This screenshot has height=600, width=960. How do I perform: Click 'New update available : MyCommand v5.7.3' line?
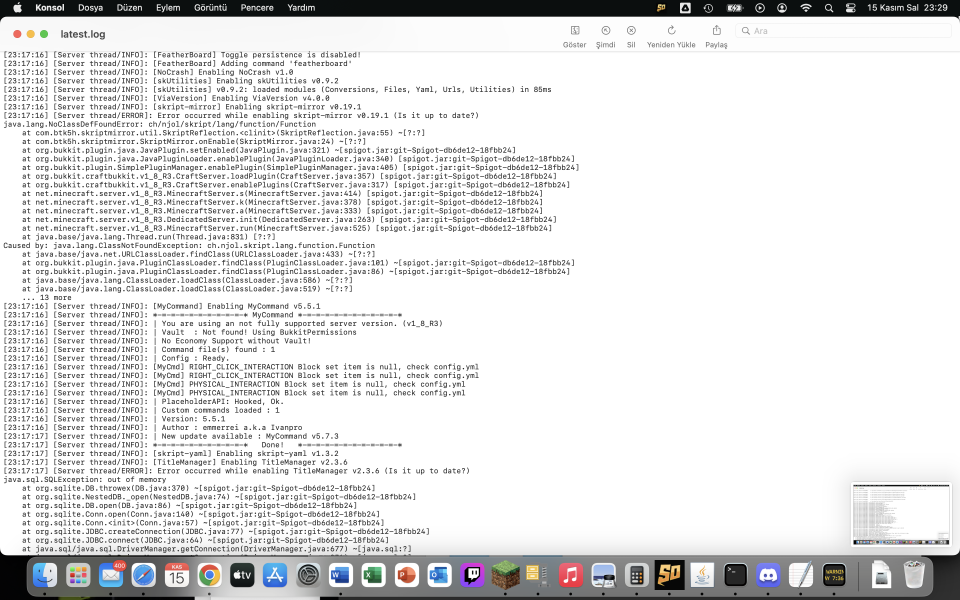coord(171,437)
